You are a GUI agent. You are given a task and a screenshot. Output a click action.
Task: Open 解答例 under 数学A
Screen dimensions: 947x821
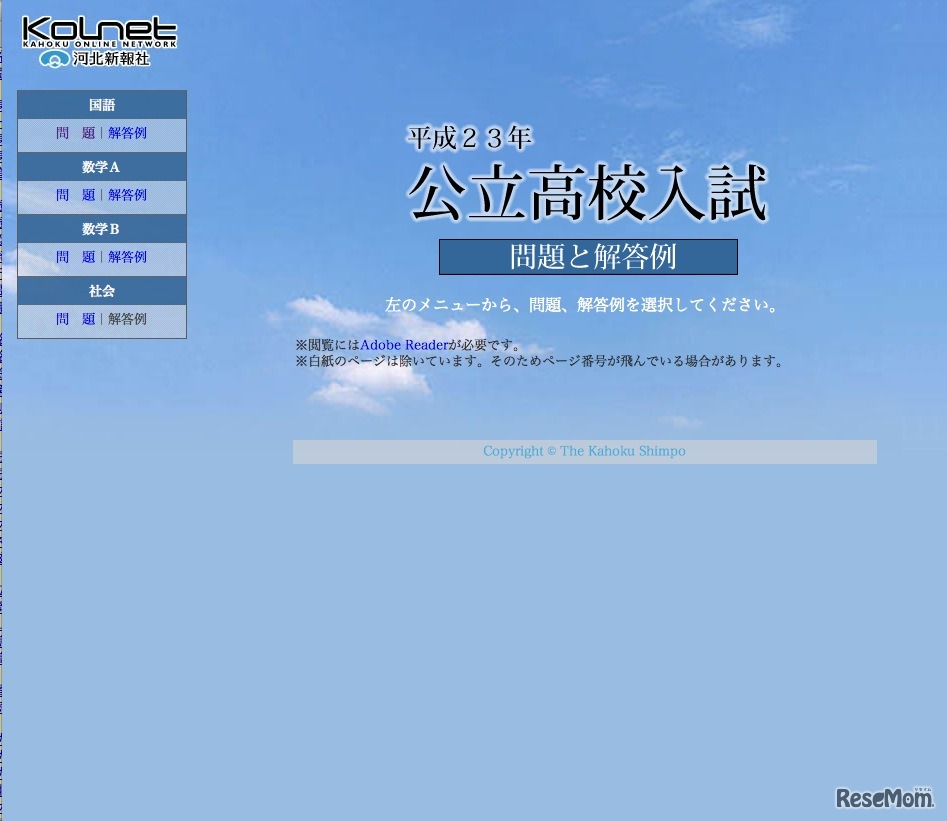(127, 195)
